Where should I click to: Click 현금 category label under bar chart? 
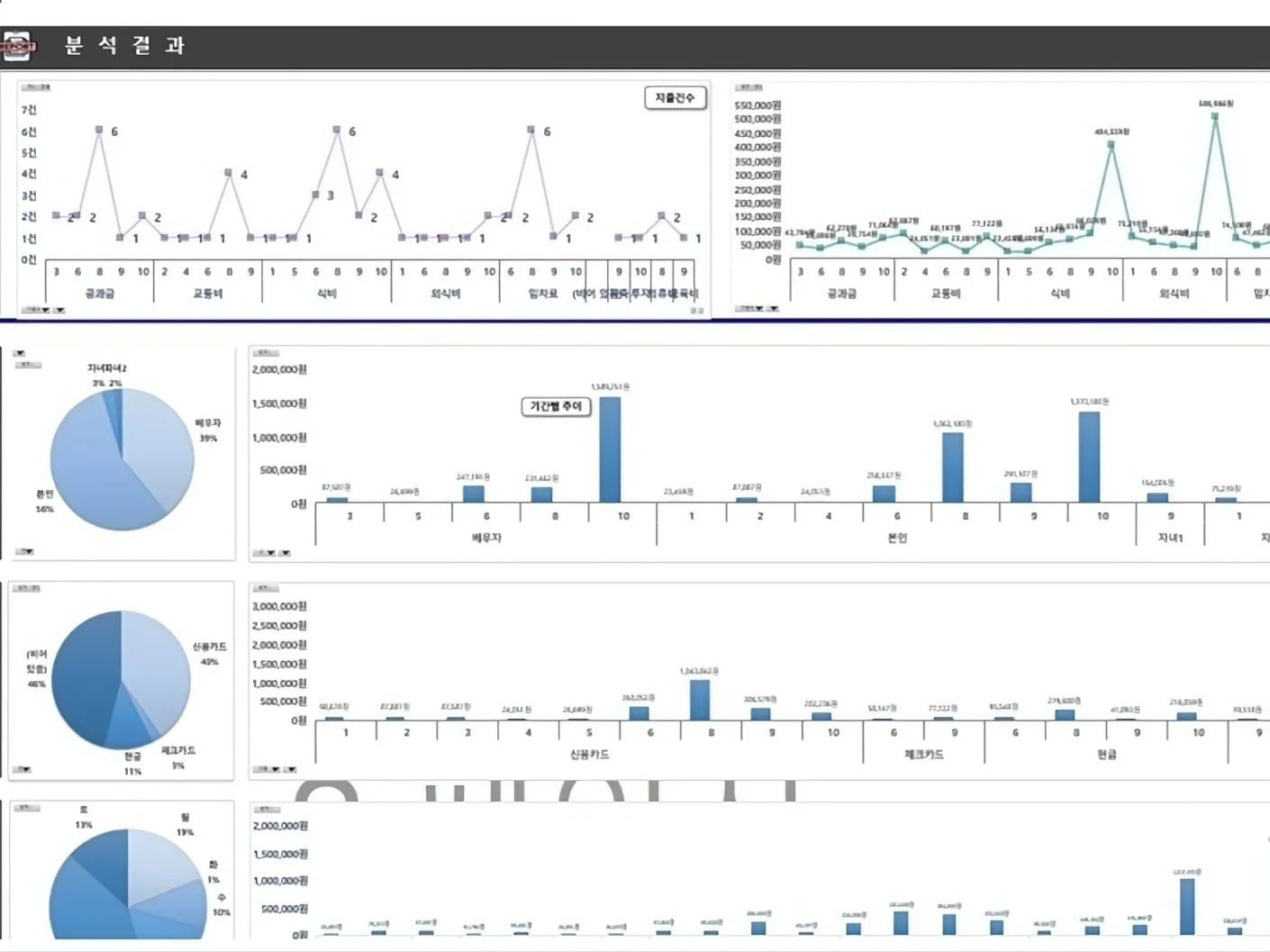pyautogui.click(x=1107, y=755)
